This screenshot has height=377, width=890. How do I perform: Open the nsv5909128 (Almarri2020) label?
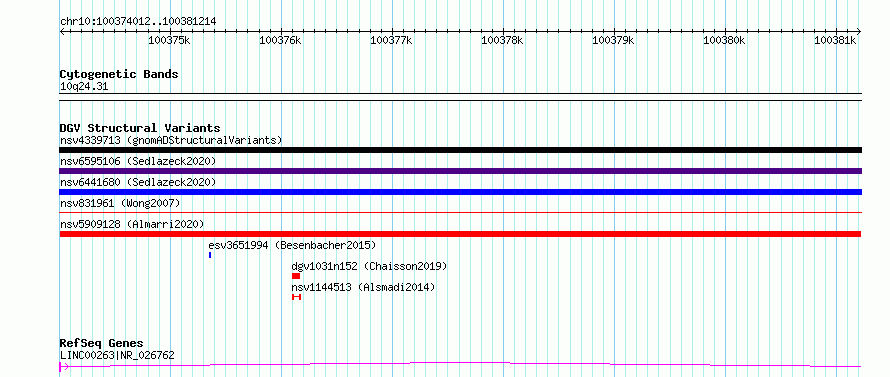point(132,224)
